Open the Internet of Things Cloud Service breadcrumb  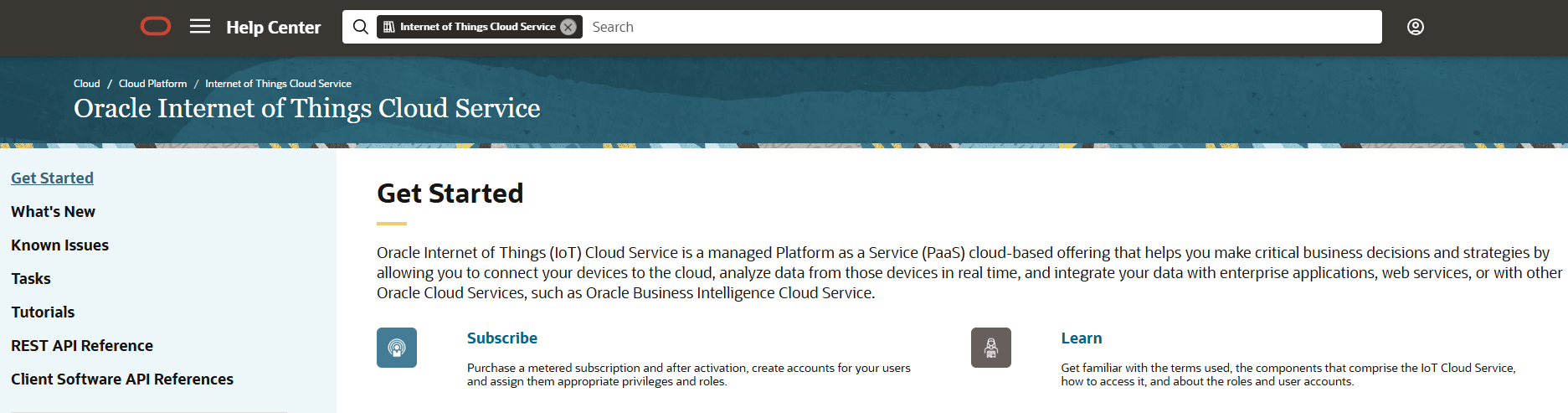pos(278,84)
